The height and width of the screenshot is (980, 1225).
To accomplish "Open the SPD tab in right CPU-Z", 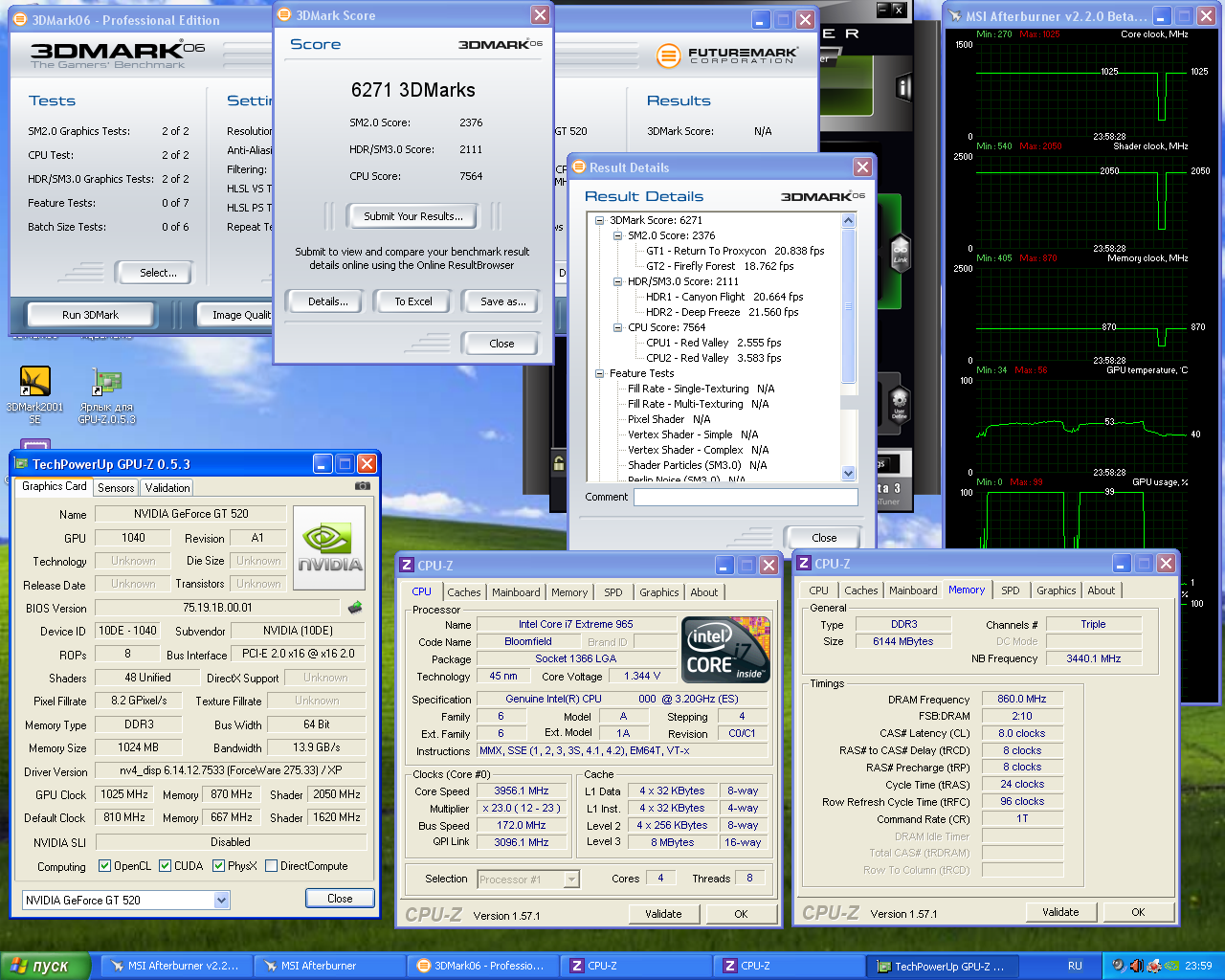I will click(x=1011, y=590).
